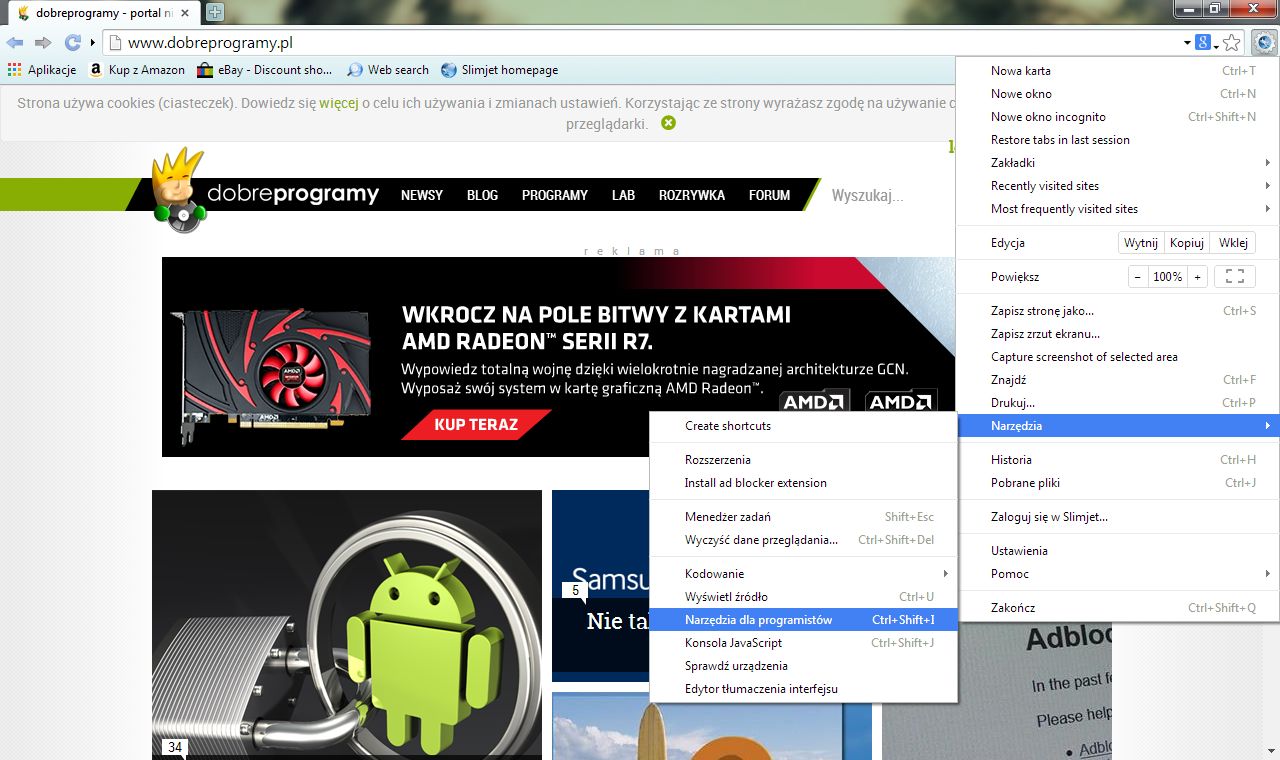This screenshot has height=760, width=1280.
Task: Open Web search bookmark
Action: coord(388,70)
